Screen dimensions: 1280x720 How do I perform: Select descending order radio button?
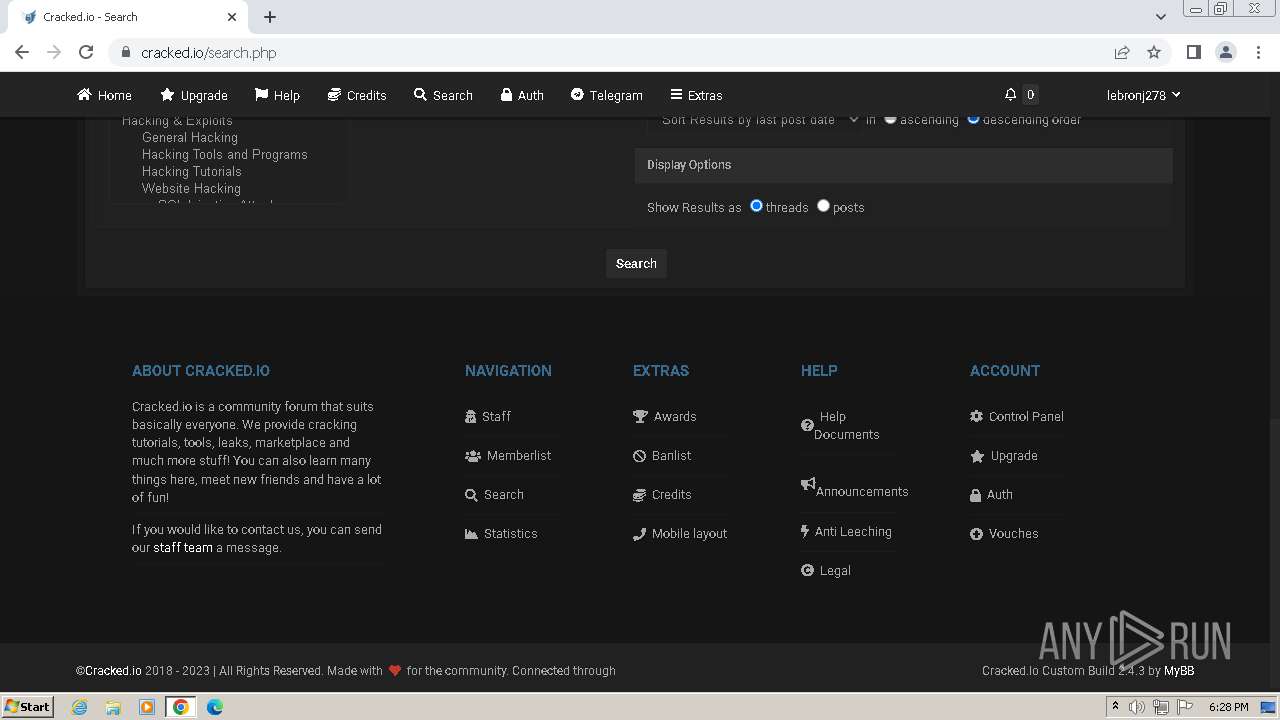[973, 119]
